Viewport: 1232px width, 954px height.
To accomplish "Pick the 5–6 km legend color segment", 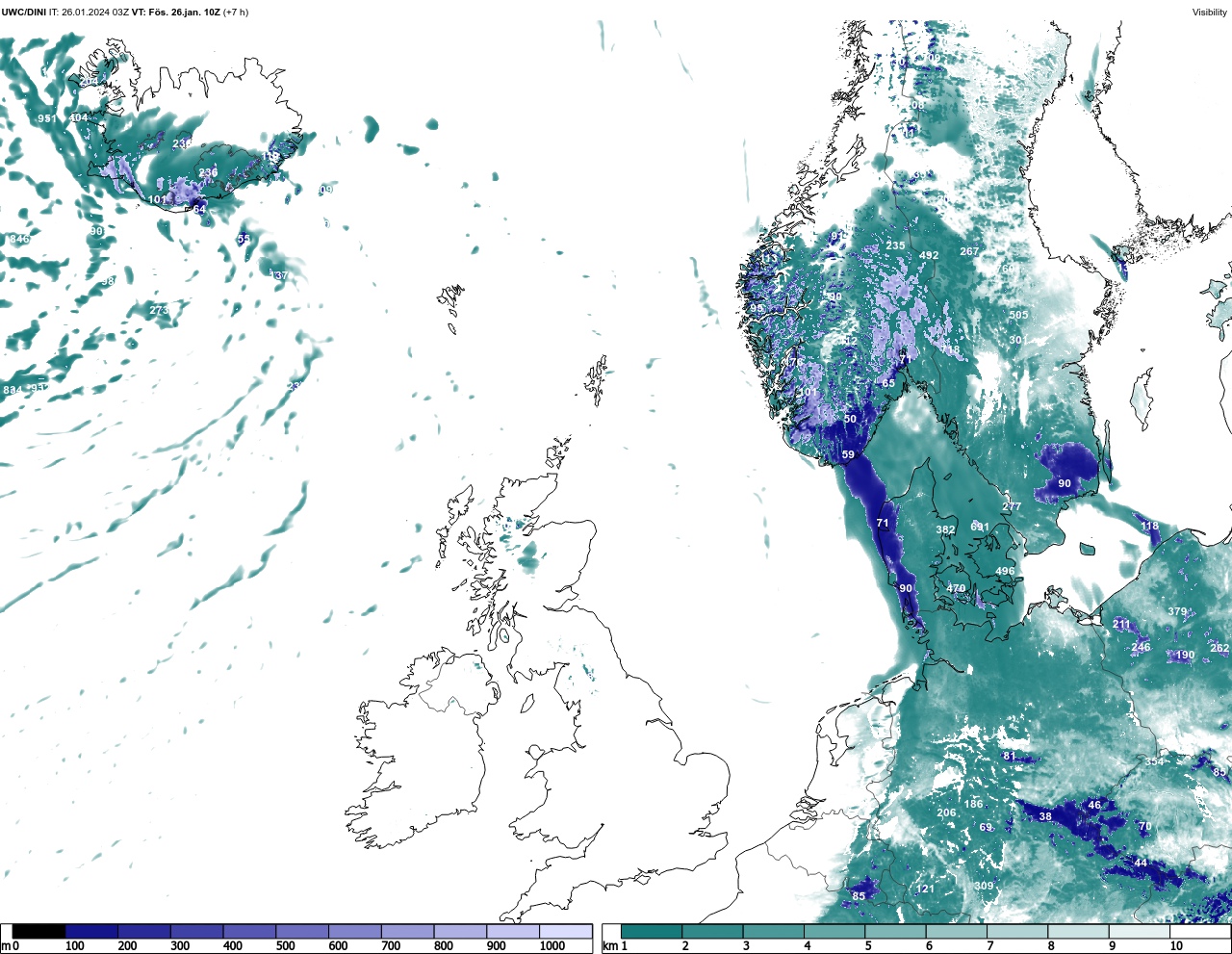I will tap(895, 932).
